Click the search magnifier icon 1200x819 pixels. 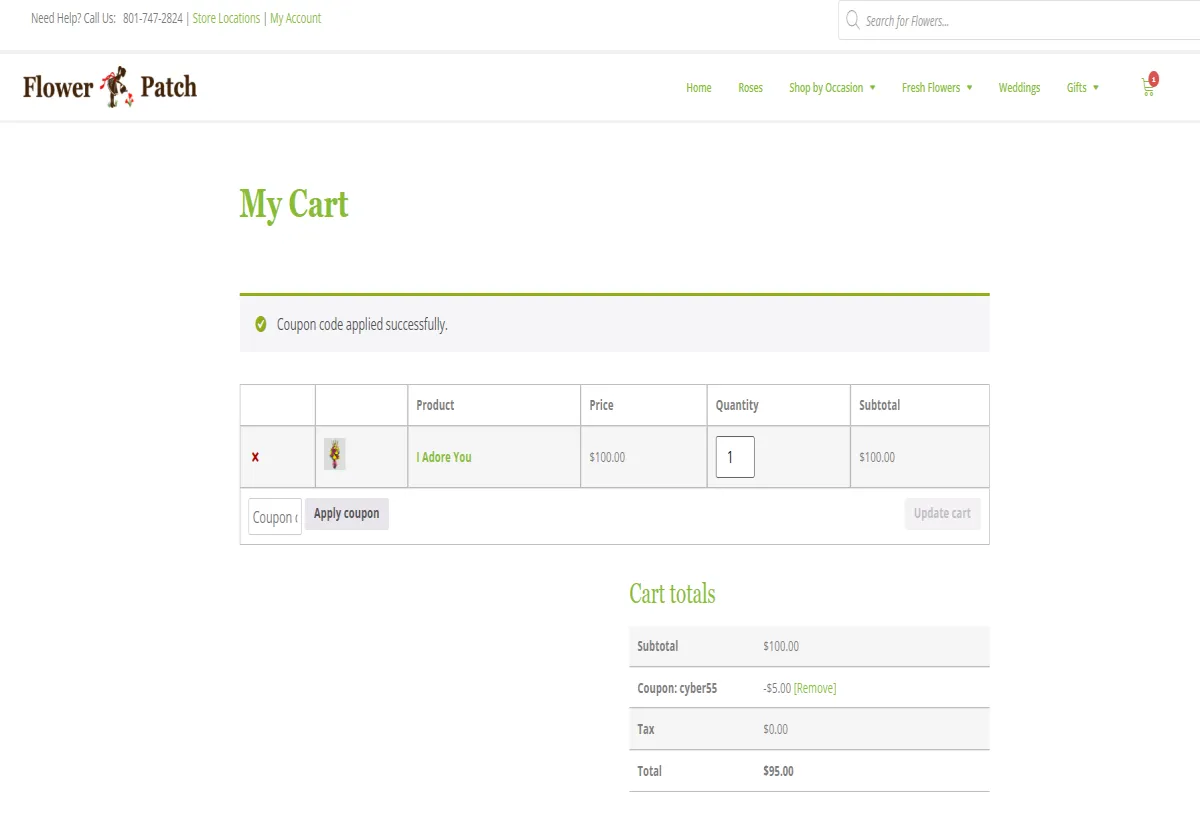[852, 20]
